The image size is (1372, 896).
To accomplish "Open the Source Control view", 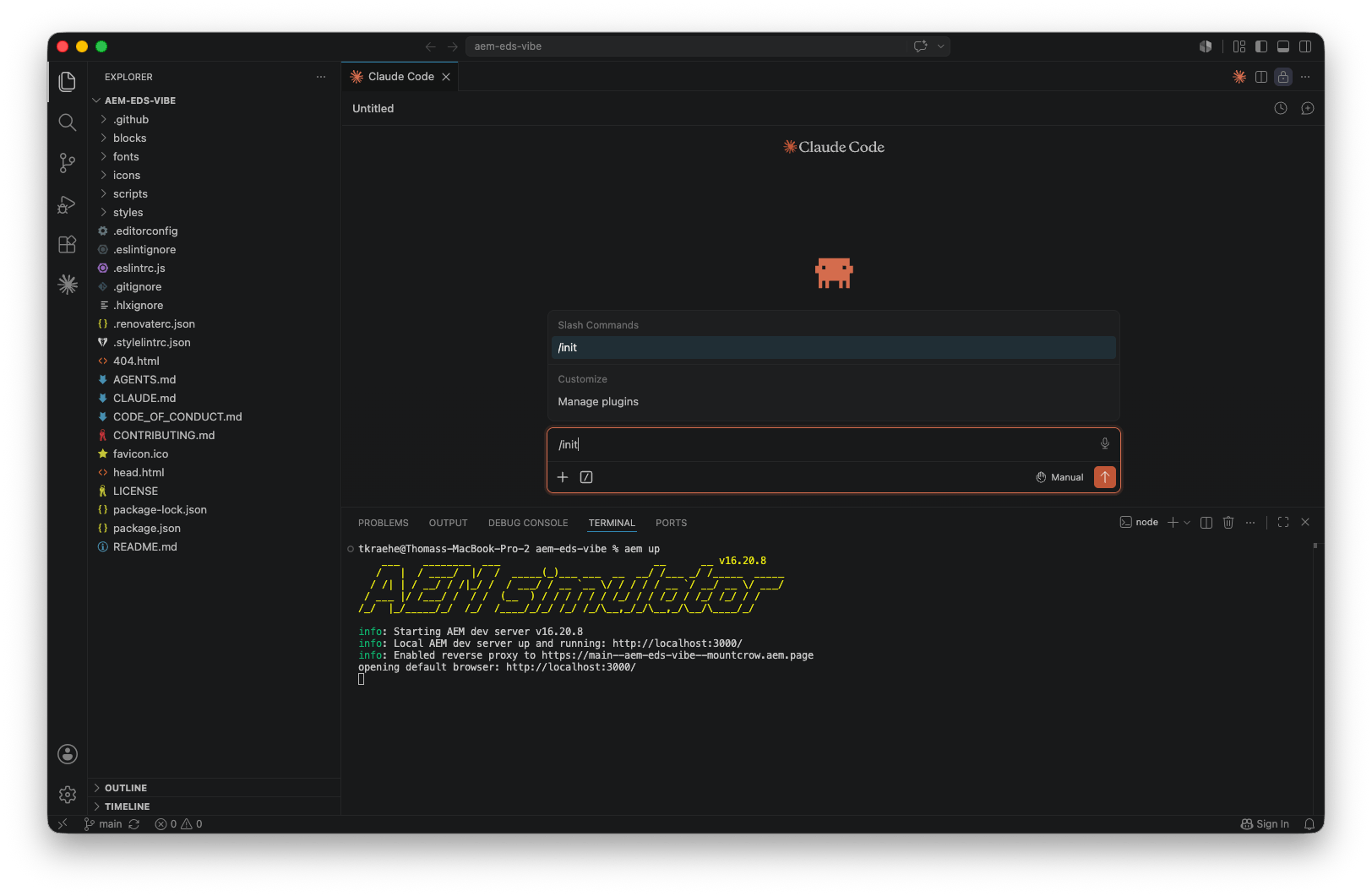I will click(x=68, y=163).
